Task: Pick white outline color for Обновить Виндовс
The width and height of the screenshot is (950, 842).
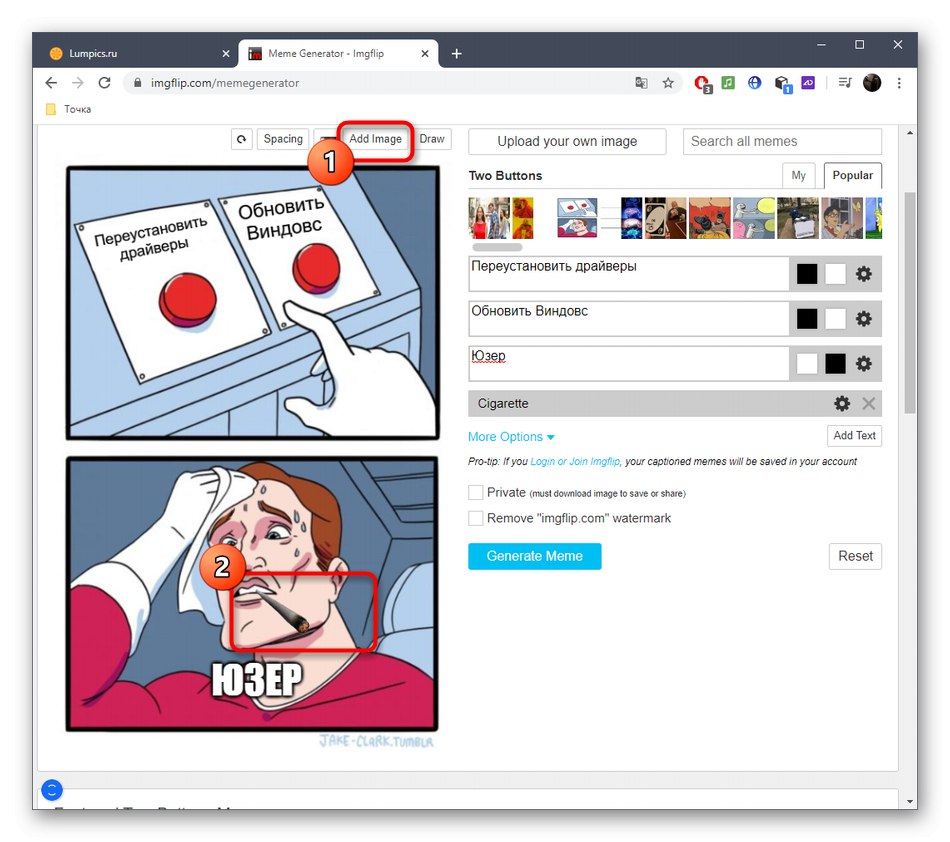Action: pyautogui.click(x=835, y=319)
